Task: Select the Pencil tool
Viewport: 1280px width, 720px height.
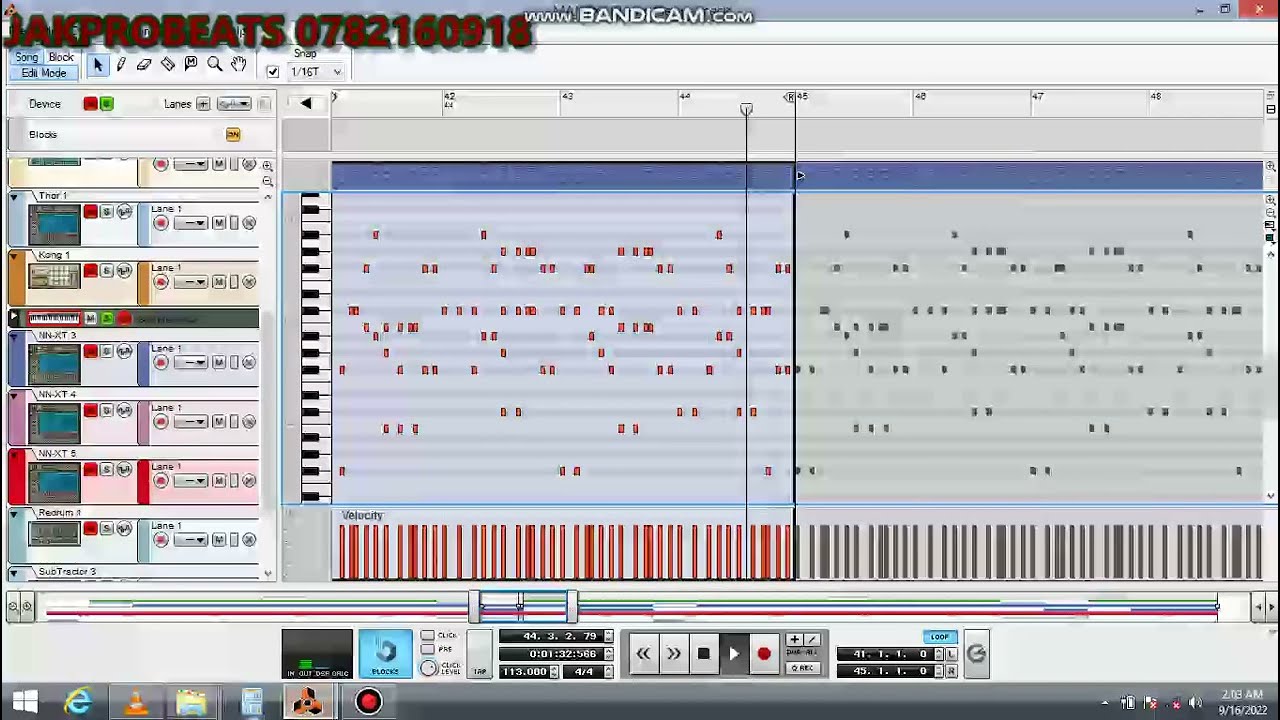Action: click(x=121, y=65)
